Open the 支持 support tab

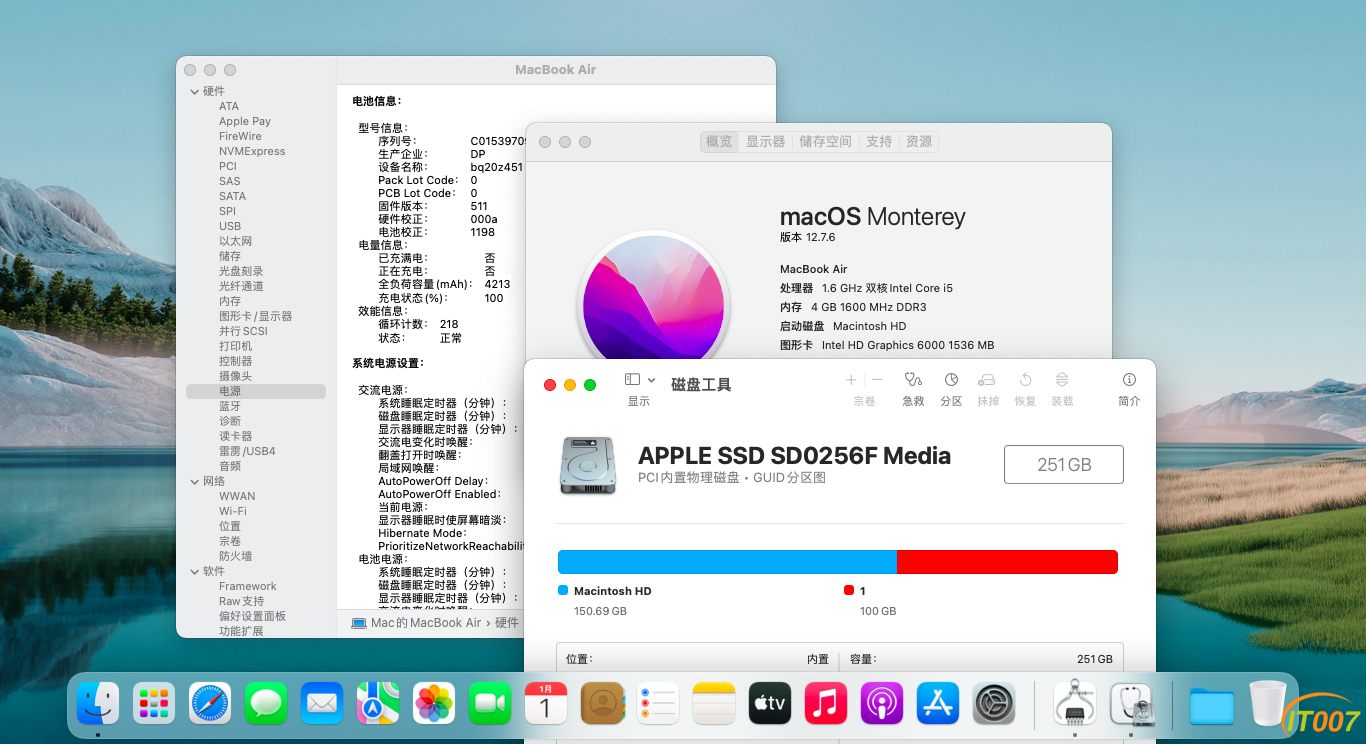tap(879, 142)
